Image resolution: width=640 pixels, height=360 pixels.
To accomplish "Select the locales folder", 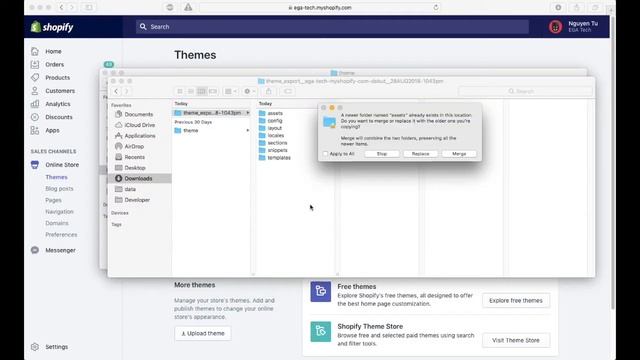I will click(x=276, y=135).
